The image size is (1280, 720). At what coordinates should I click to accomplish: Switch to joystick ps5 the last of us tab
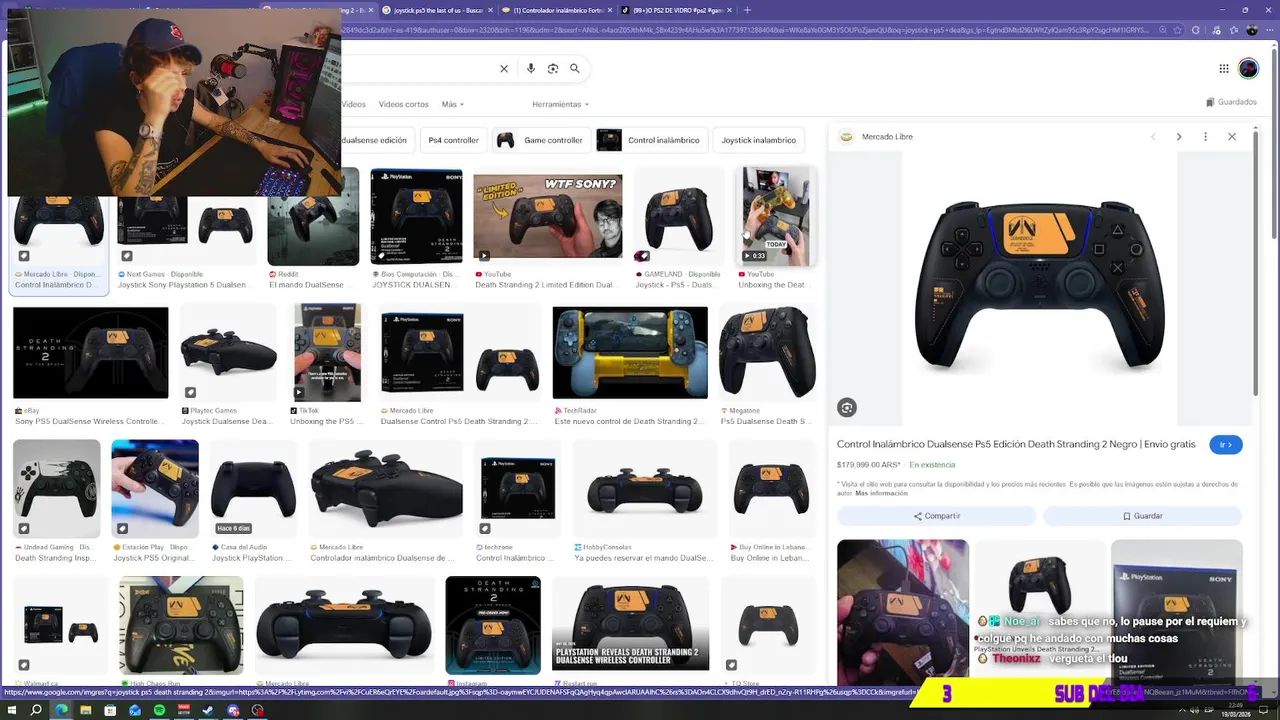pos(438,10)
